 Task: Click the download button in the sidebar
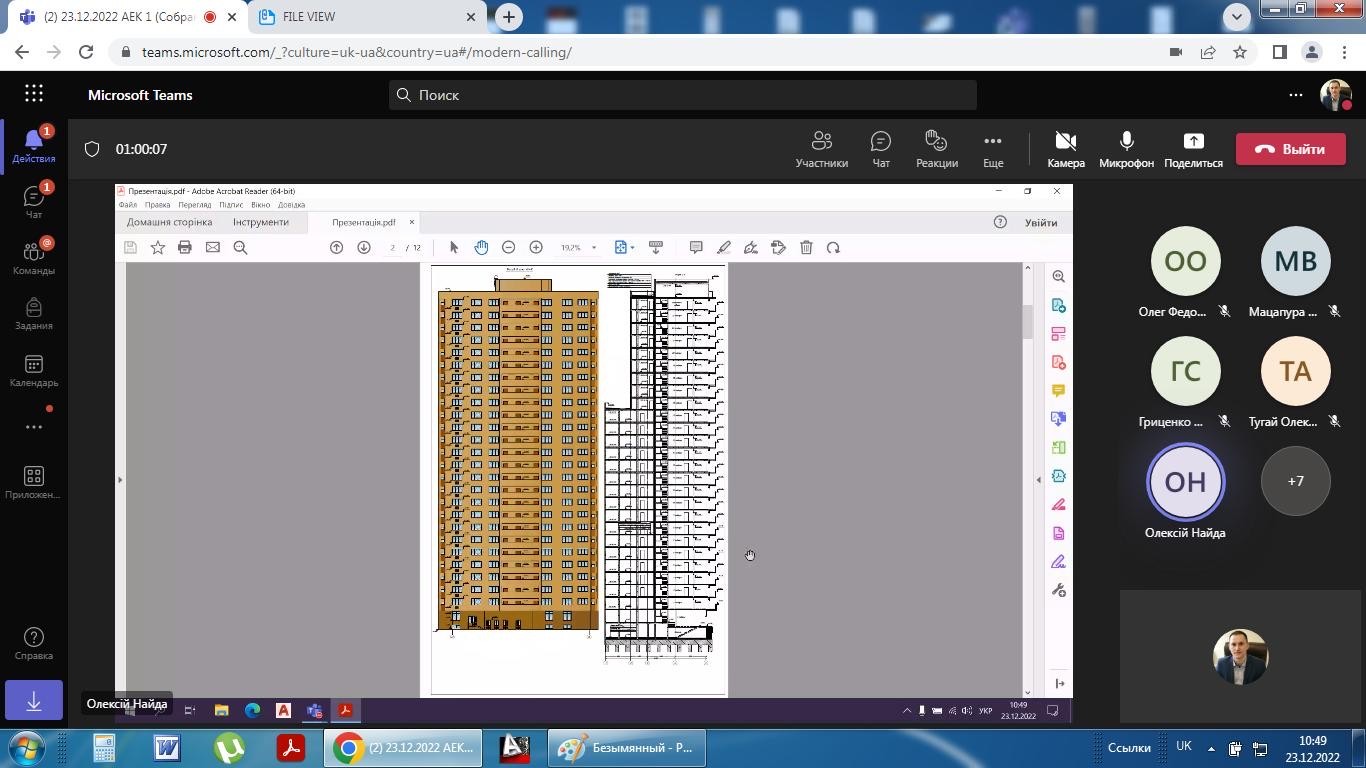(x=34, y=702)
